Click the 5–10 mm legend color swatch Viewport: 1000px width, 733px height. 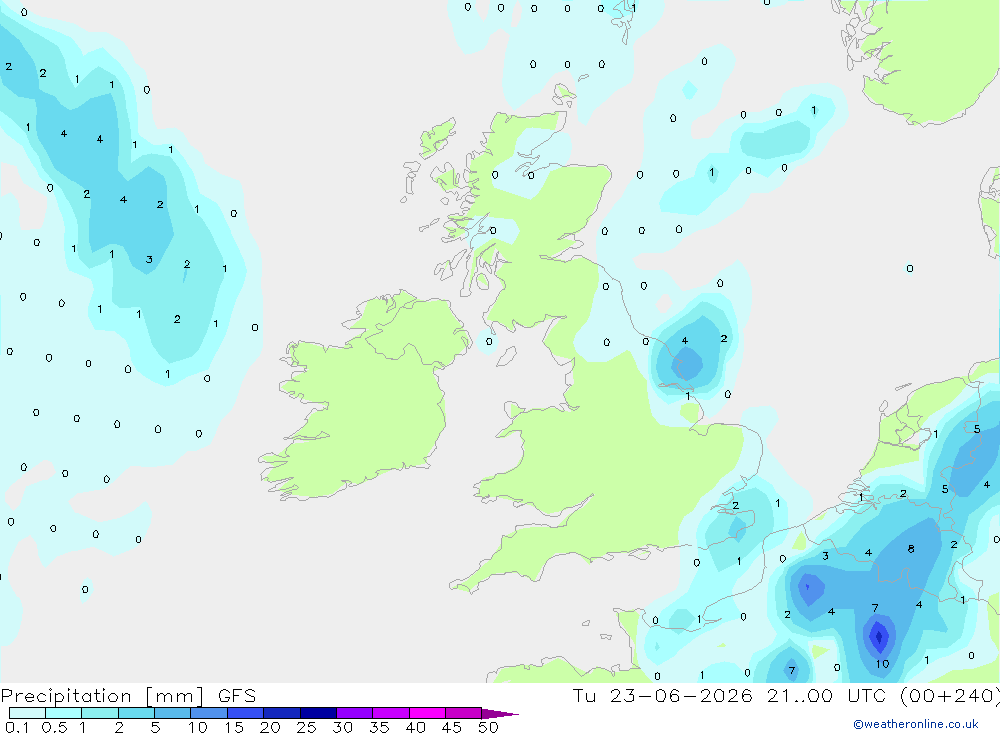pyautogui.click(x=173, y=713)
